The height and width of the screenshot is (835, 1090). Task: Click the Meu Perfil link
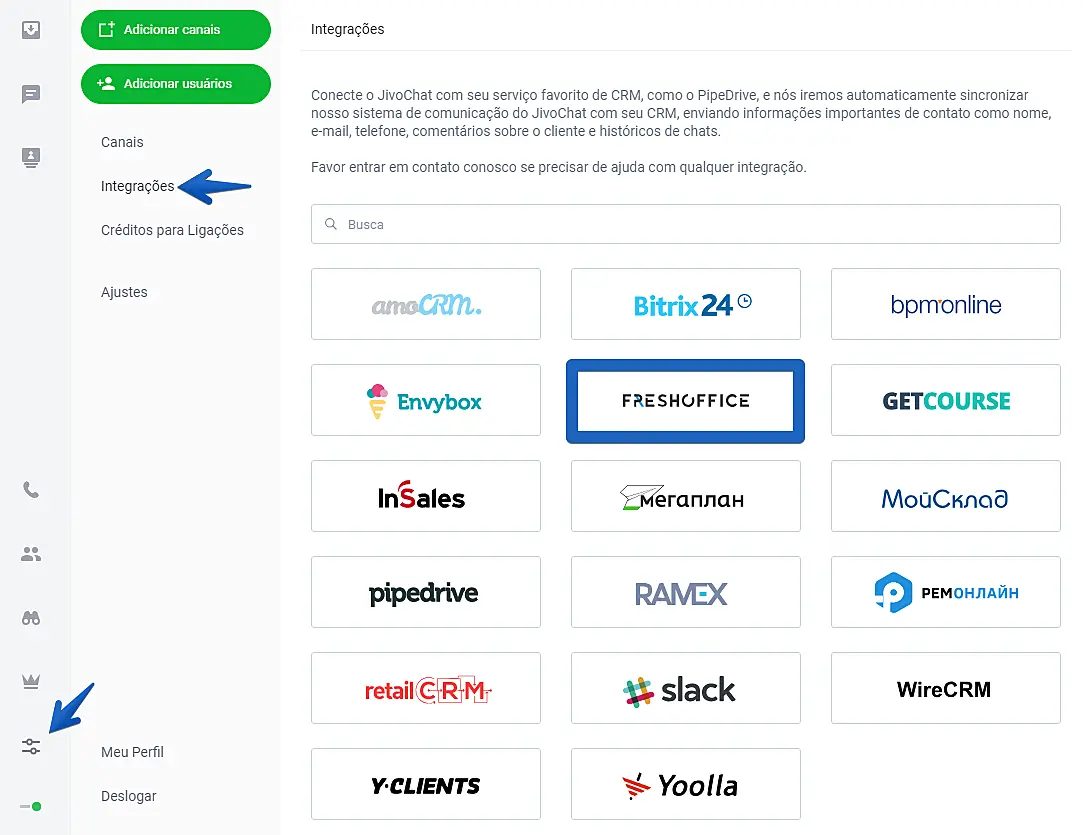[x=132, y=752]
